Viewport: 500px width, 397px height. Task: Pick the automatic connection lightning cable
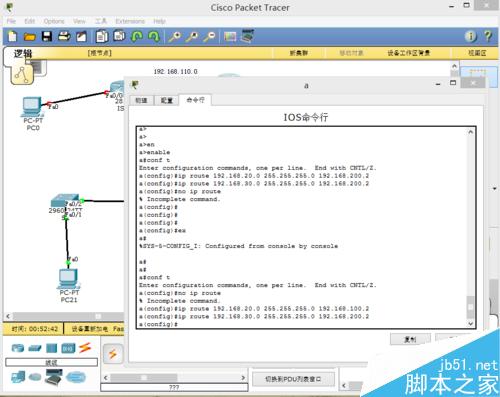point(113,354)
